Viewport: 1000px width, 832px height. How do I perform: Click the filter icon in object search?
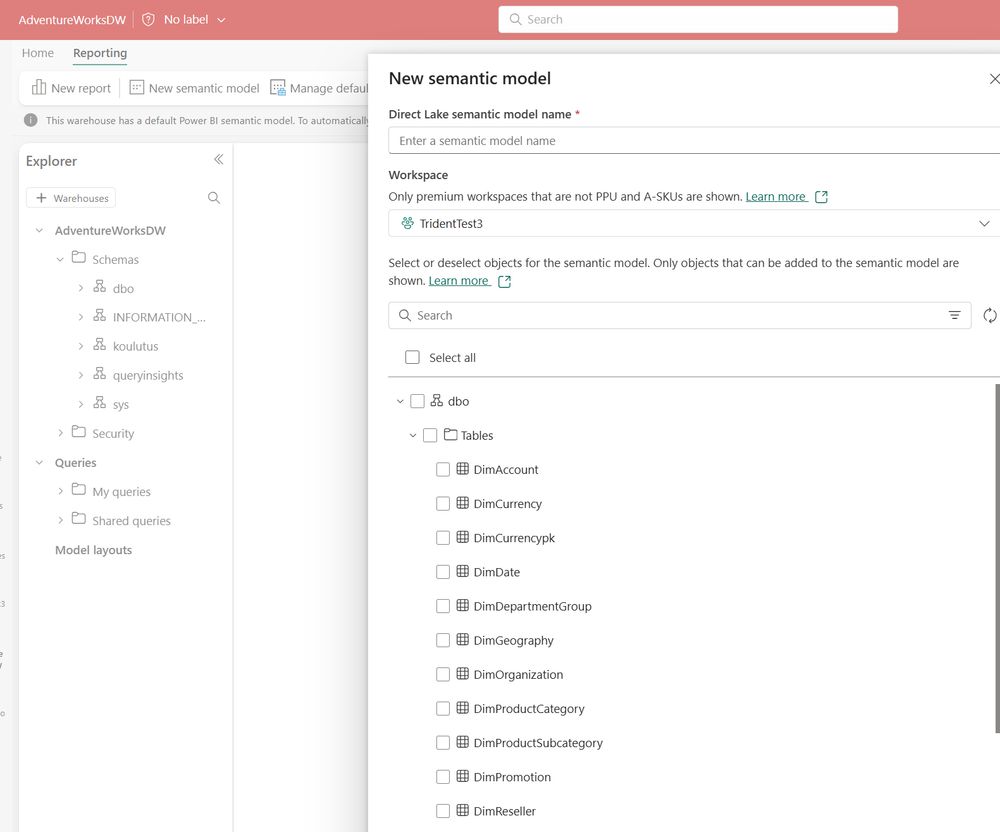click(954, 315)
